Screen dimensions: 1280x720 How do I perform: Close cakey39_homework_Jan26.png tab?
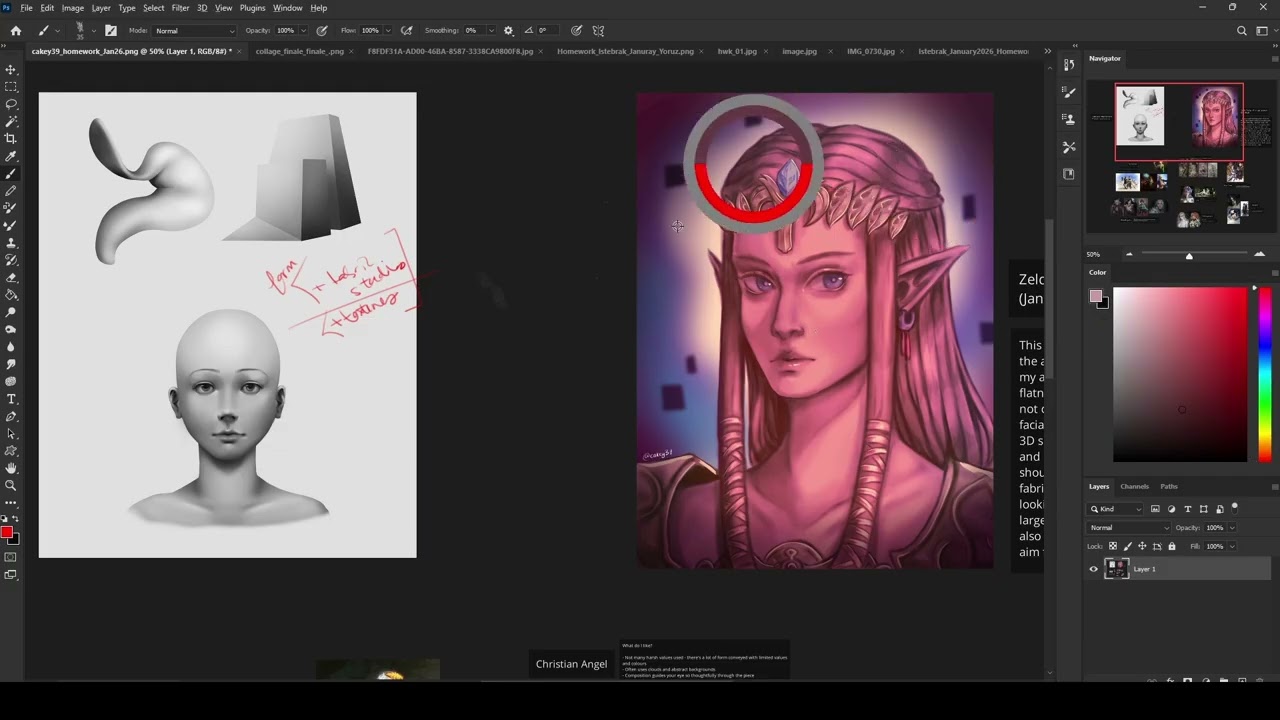pos(240,51)
